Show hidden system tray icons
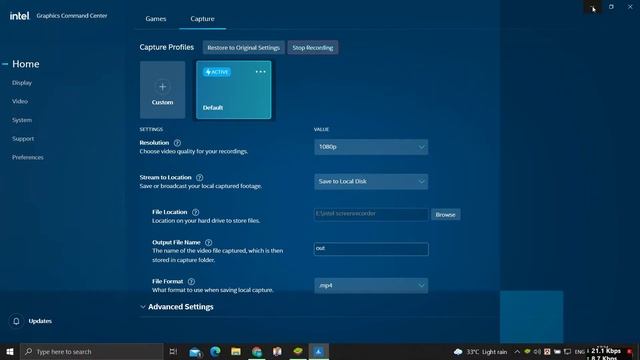640x360 pixels. pos(517,352)
